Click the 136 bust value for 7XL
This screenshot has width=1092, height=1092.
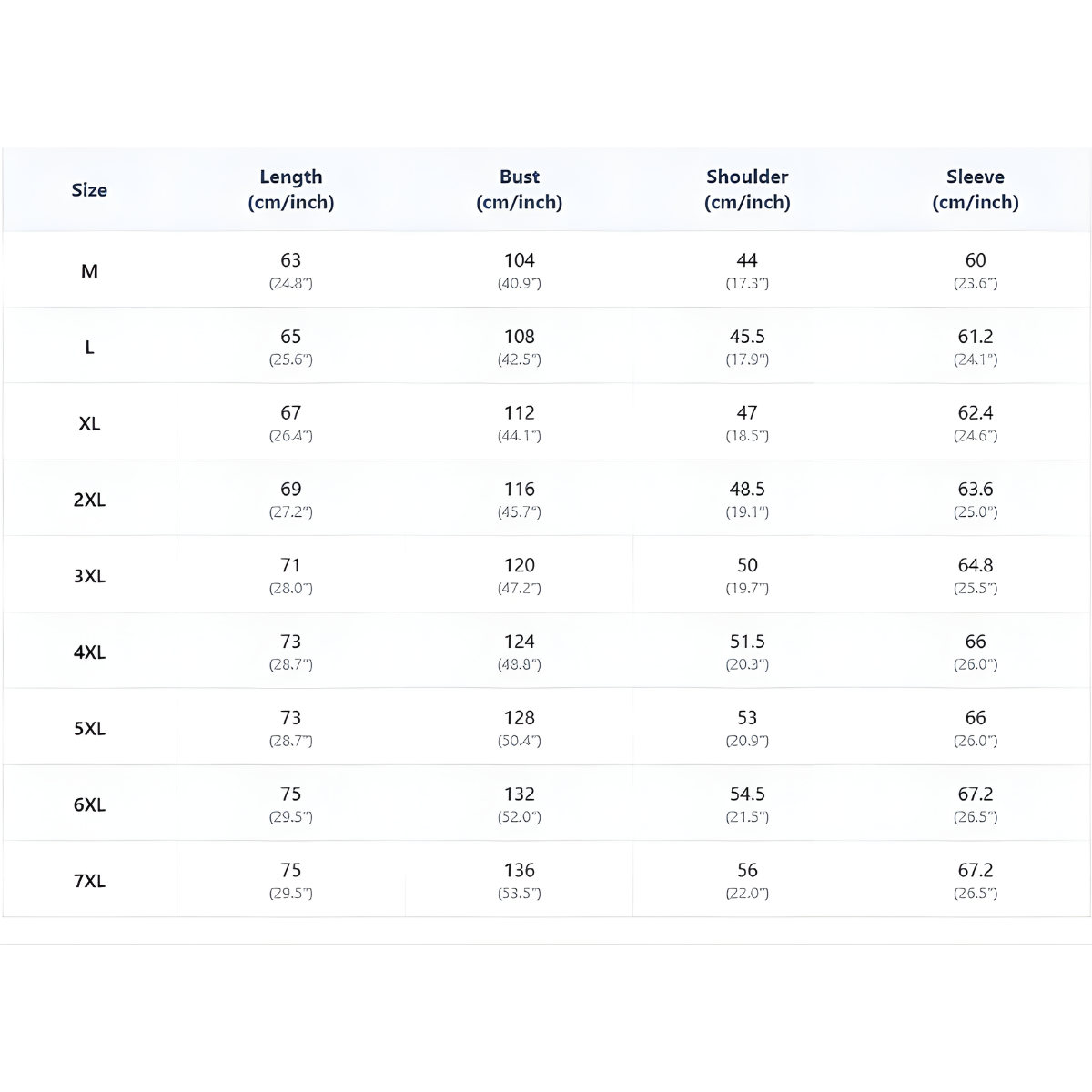(519, 871)
